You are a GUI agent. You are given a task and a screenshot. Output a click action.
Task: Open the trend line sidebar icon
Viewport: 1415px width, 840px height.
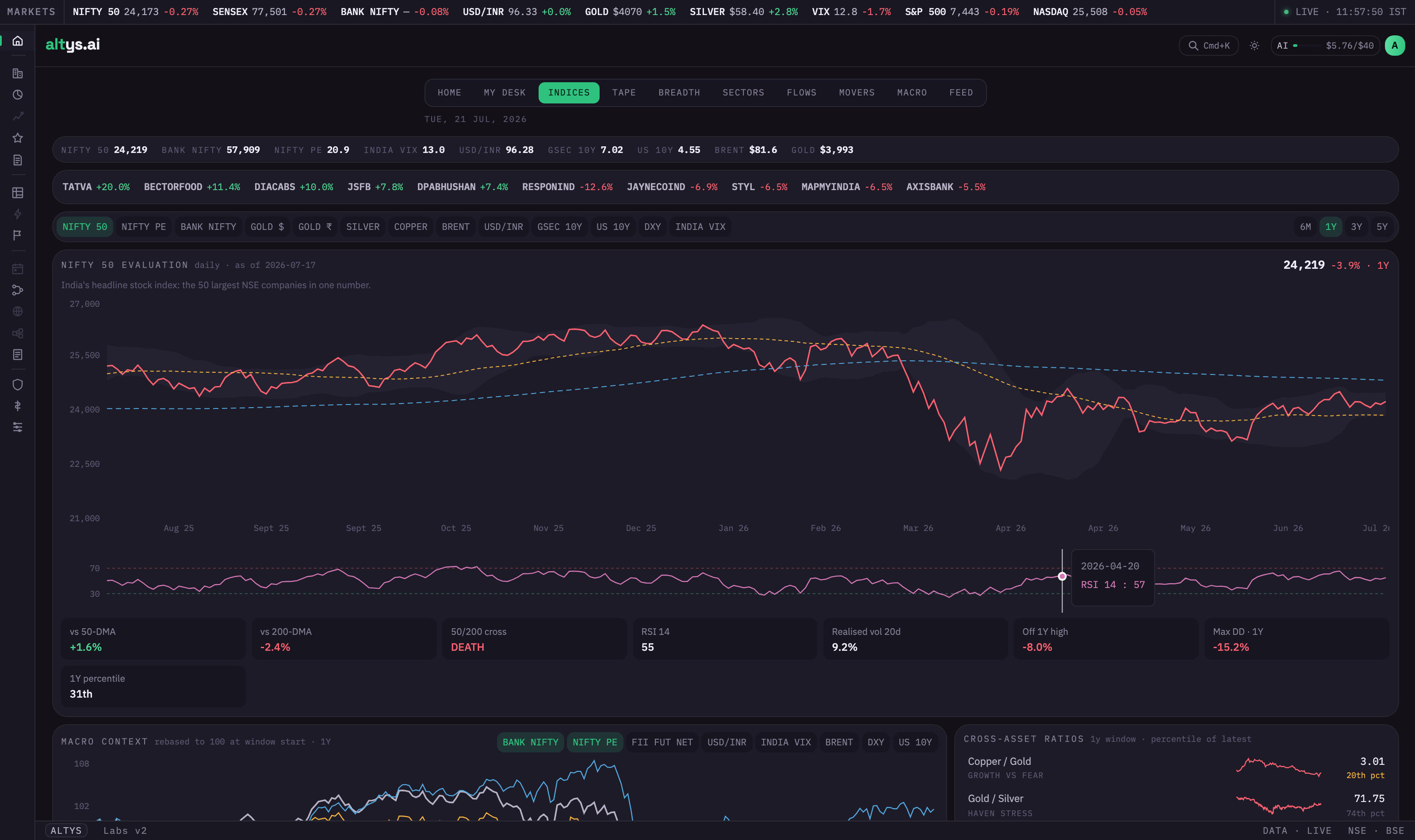click(18, 116)
